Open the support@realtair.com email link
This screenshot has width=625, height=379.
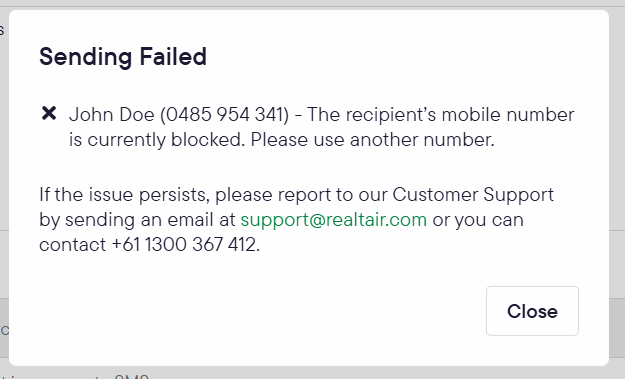pos(334,220)
